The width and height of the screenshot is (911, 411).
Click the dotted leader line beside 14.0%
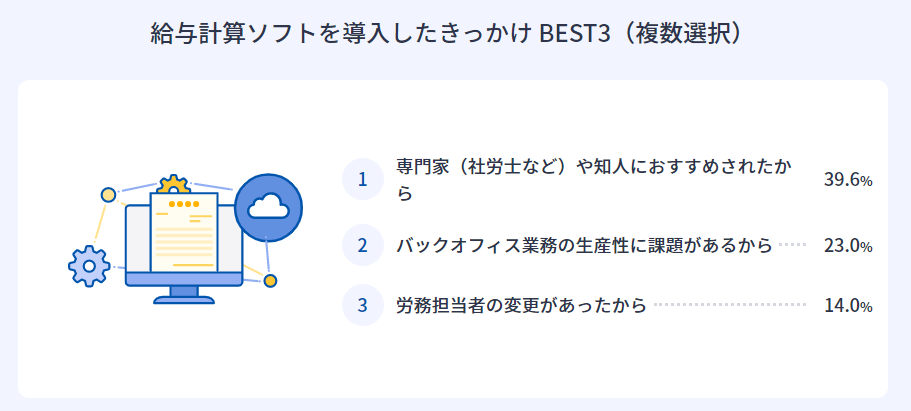(x=730, y=304)
